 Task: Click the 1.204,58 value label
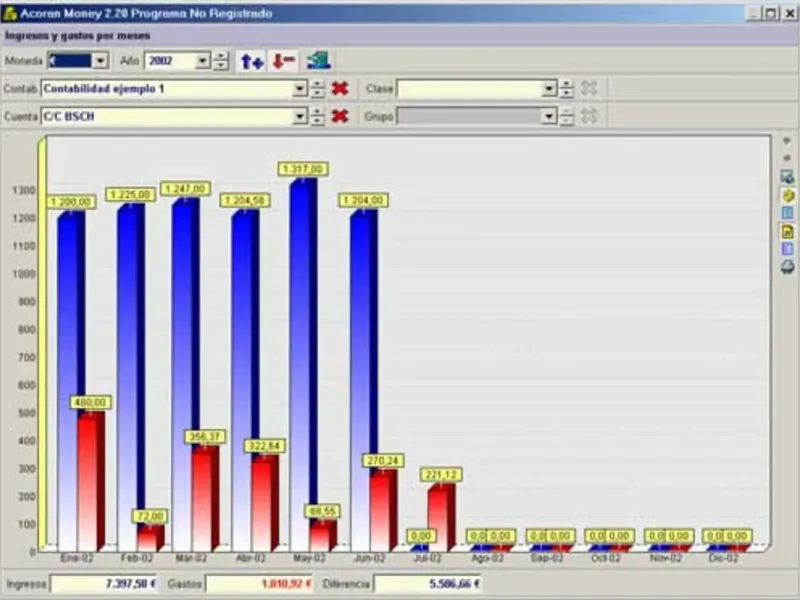(245, 200)
